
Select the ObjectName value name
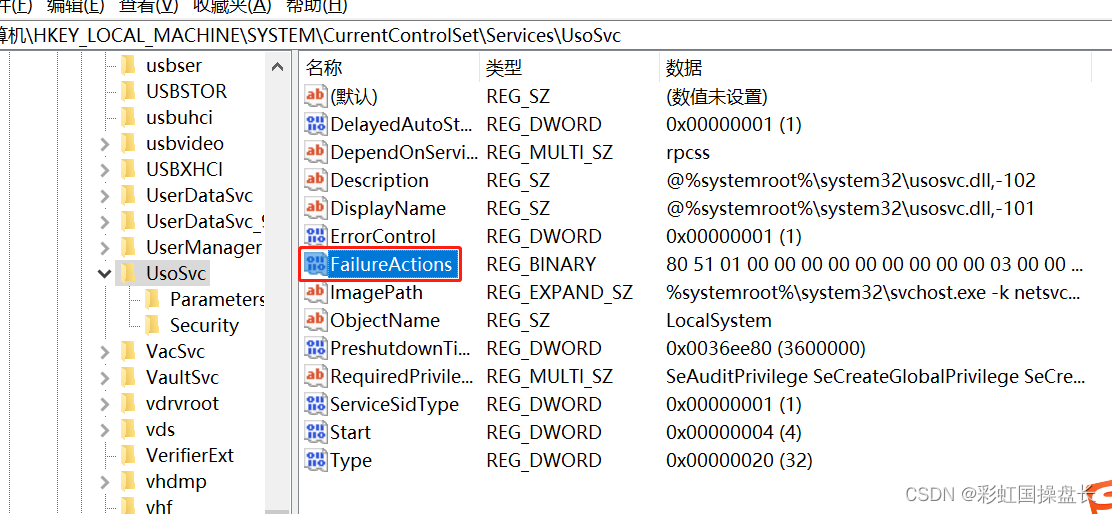tap(383, 320)
